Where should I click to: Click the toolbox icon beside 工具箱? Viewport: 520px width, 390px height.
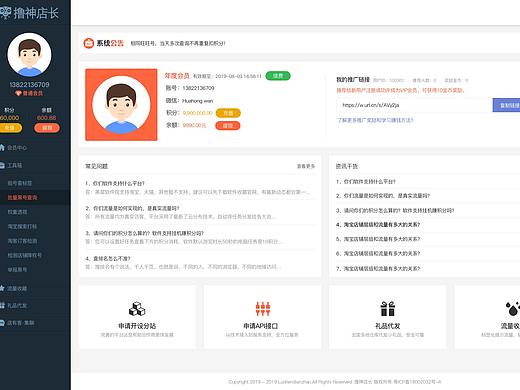pos(2,165)
